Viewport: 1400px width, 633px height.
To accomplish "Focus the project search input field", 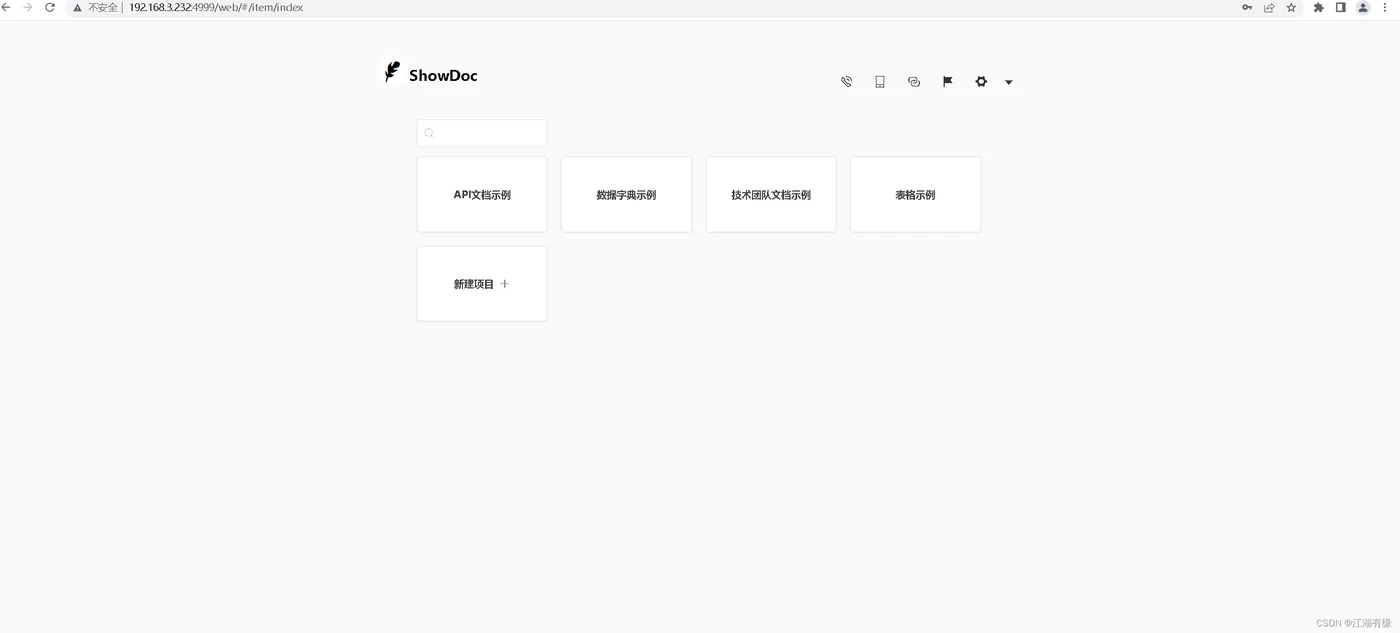I will click(482, 133).
